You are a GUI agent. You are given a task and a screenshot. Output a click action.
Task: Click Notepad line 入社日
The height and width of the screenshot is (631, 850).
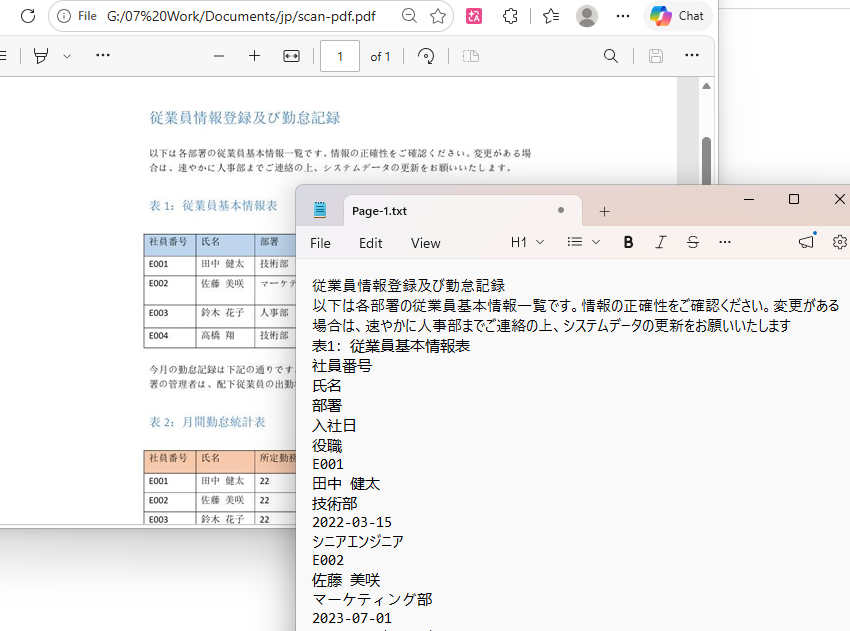click(334, 426)
